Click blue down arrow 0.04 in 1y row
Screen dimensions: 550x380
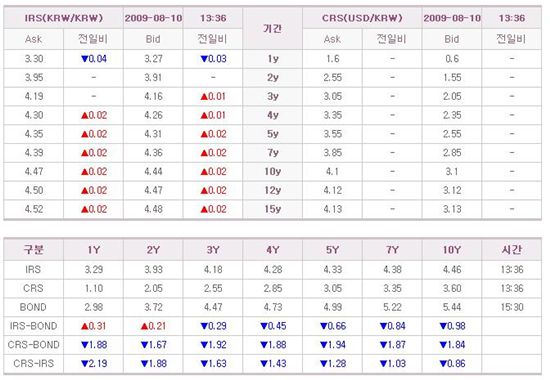coord(94,59)
